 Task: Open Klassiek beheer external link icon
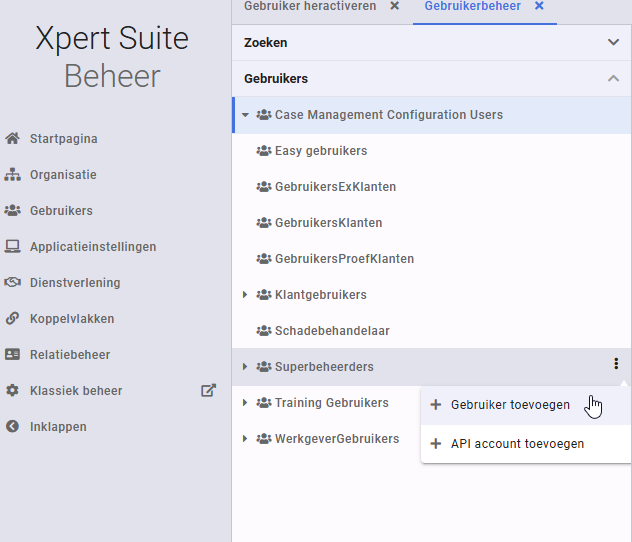[x=208, y=390]
